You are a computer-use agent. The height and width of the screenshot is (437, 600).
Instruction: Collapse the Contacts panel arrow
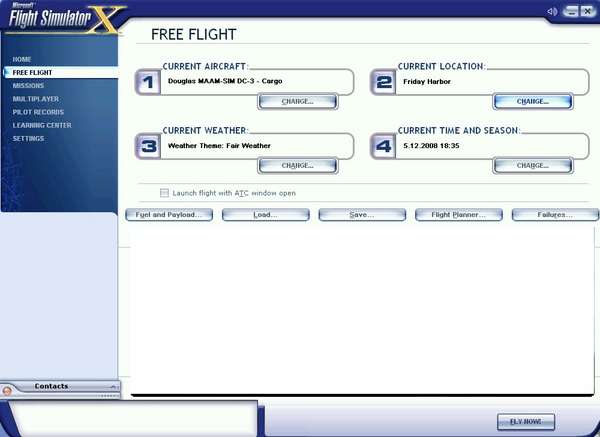(114, 387)
